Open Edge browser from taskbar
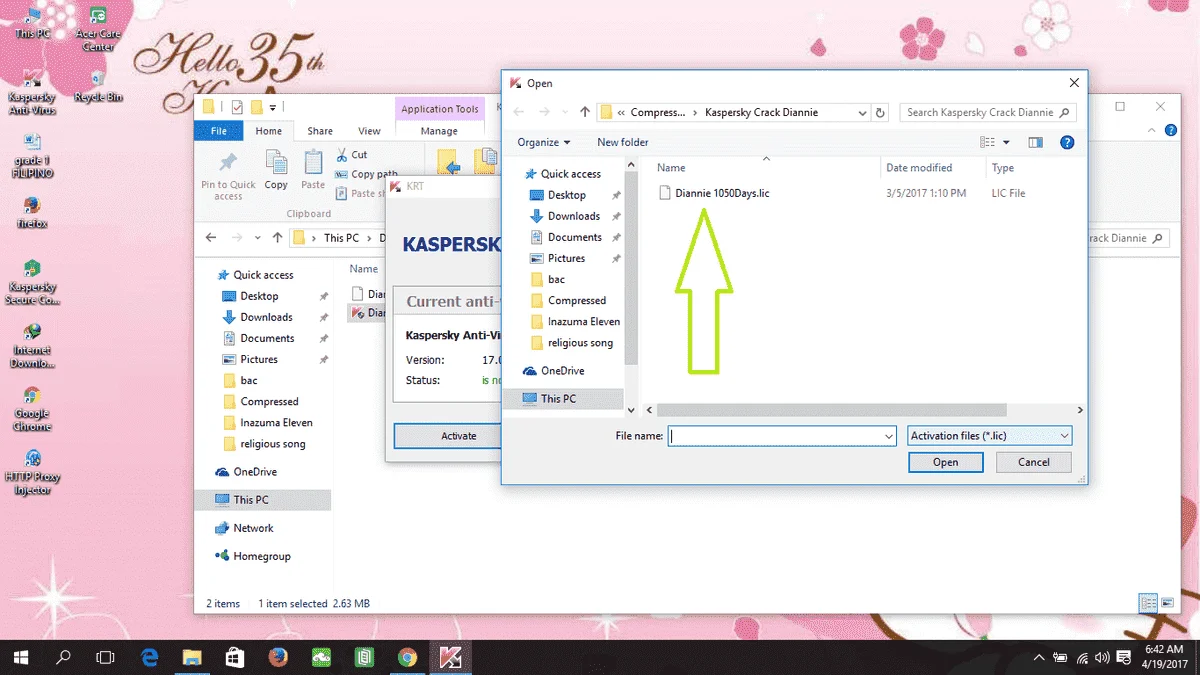1200x675 pixels. 150,657
